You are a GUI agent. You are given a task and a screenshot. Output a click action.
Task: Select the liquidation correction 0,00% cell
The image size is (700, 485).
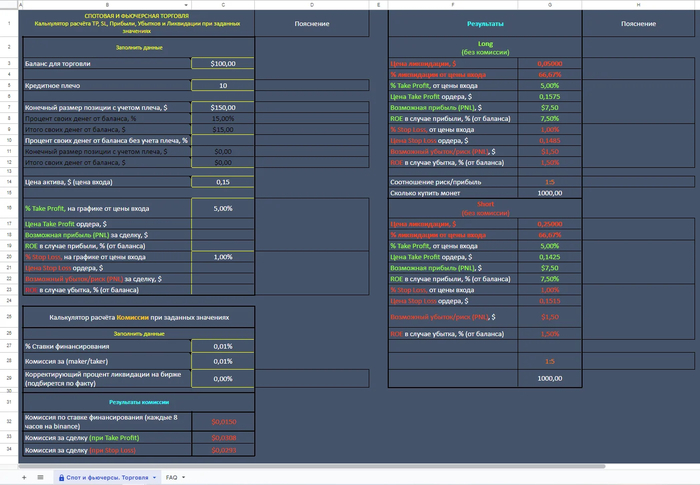tap(223, 379)
